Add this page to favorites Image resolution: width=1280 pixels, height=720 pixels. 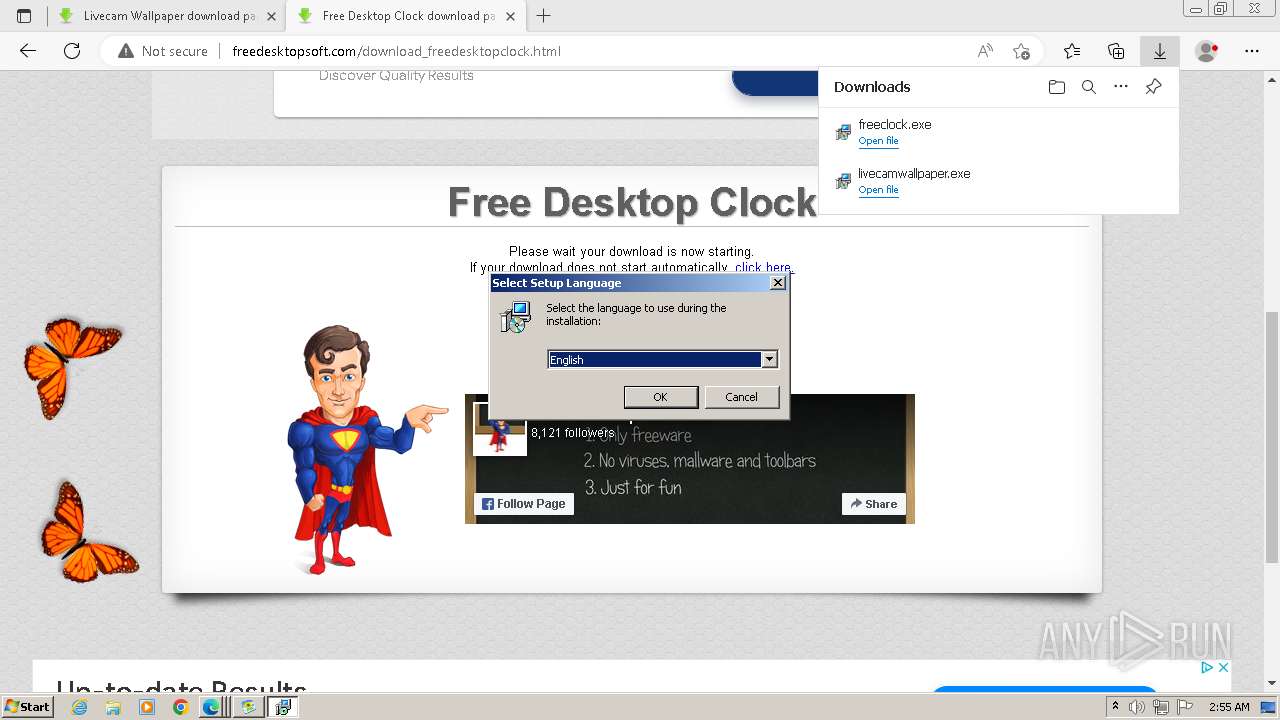pos(1021,51)
